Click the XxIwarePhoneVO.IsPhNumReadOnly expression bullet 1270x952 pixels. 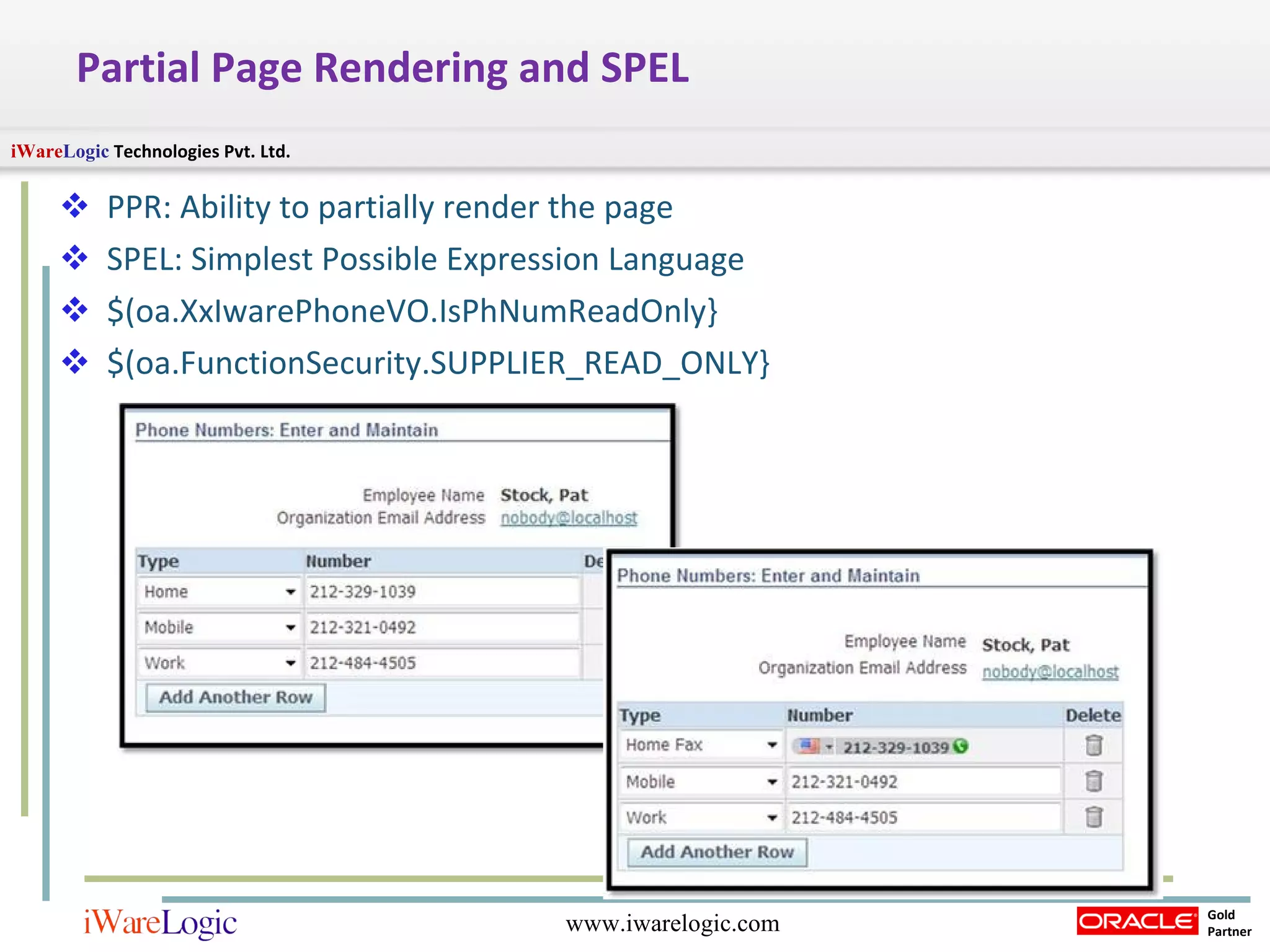tap(412, 311)
